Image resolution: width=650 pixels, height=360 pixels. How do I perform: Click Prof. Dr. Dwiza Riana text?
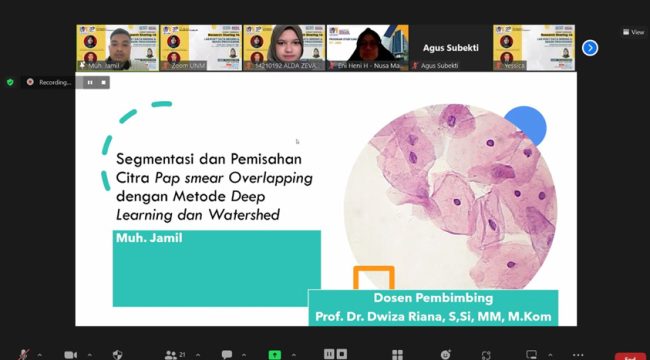coord(433,317)
